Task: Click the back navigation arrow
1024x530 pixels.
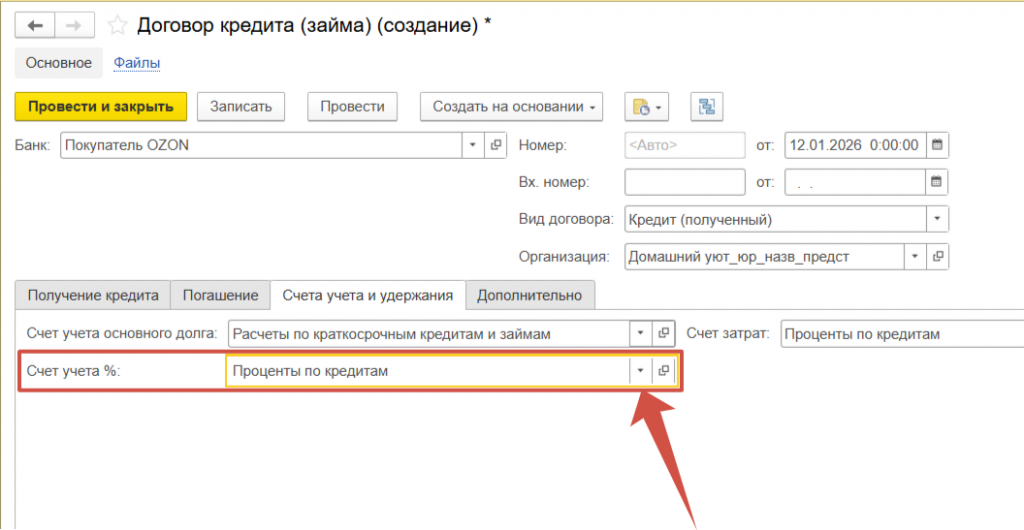Action: pos(35,25)
